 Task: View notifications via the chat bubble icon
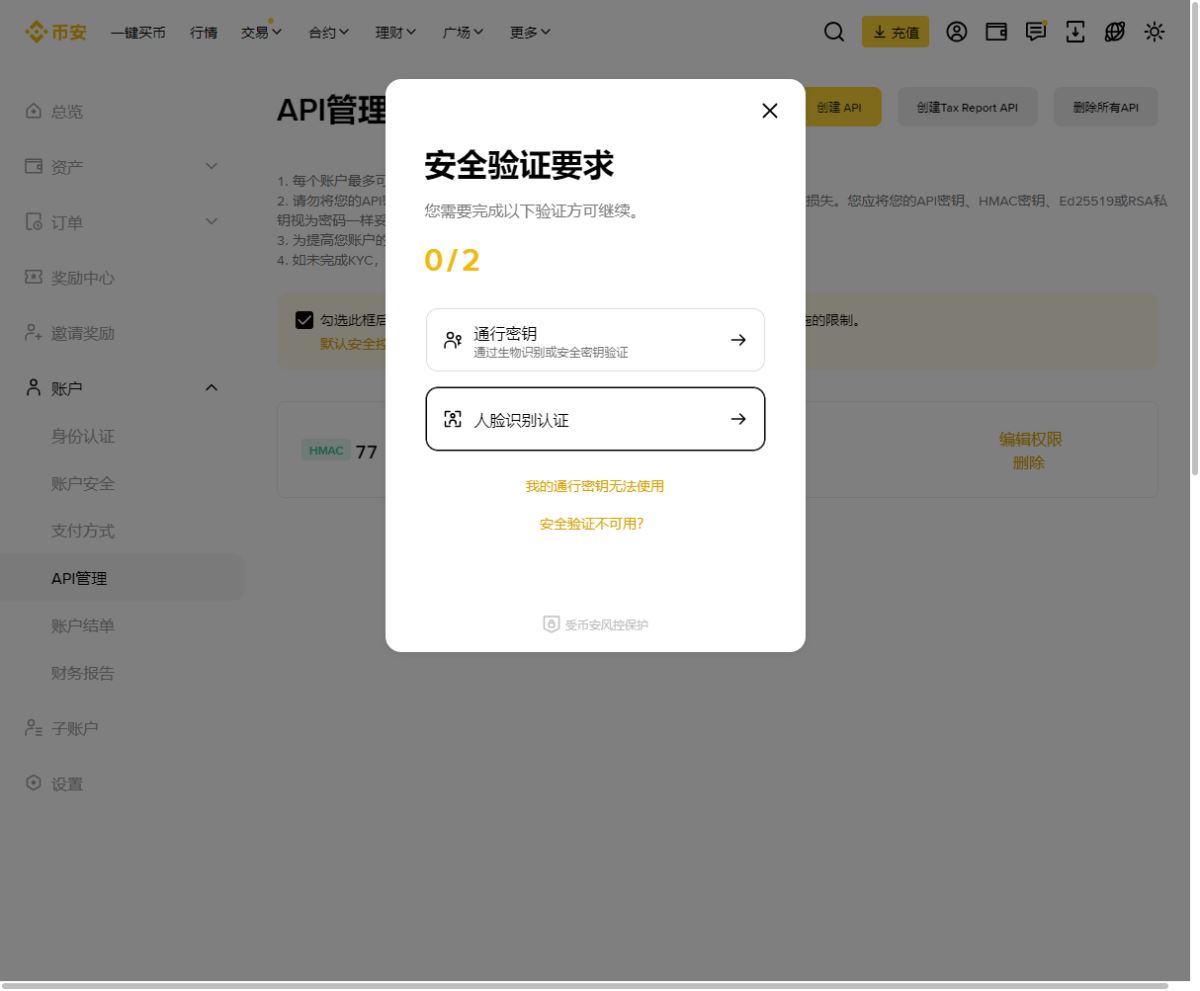pos(1035,32)
